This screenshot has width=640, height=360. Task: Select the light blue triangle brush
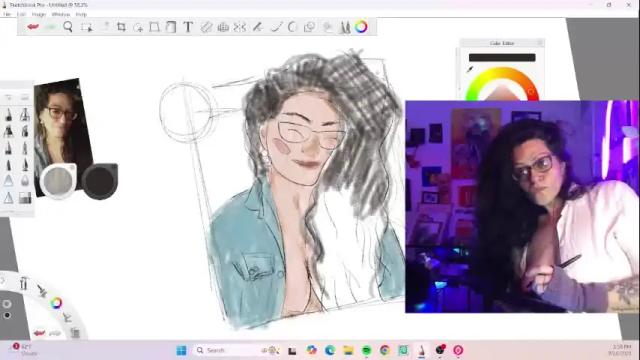coord(8,180)
